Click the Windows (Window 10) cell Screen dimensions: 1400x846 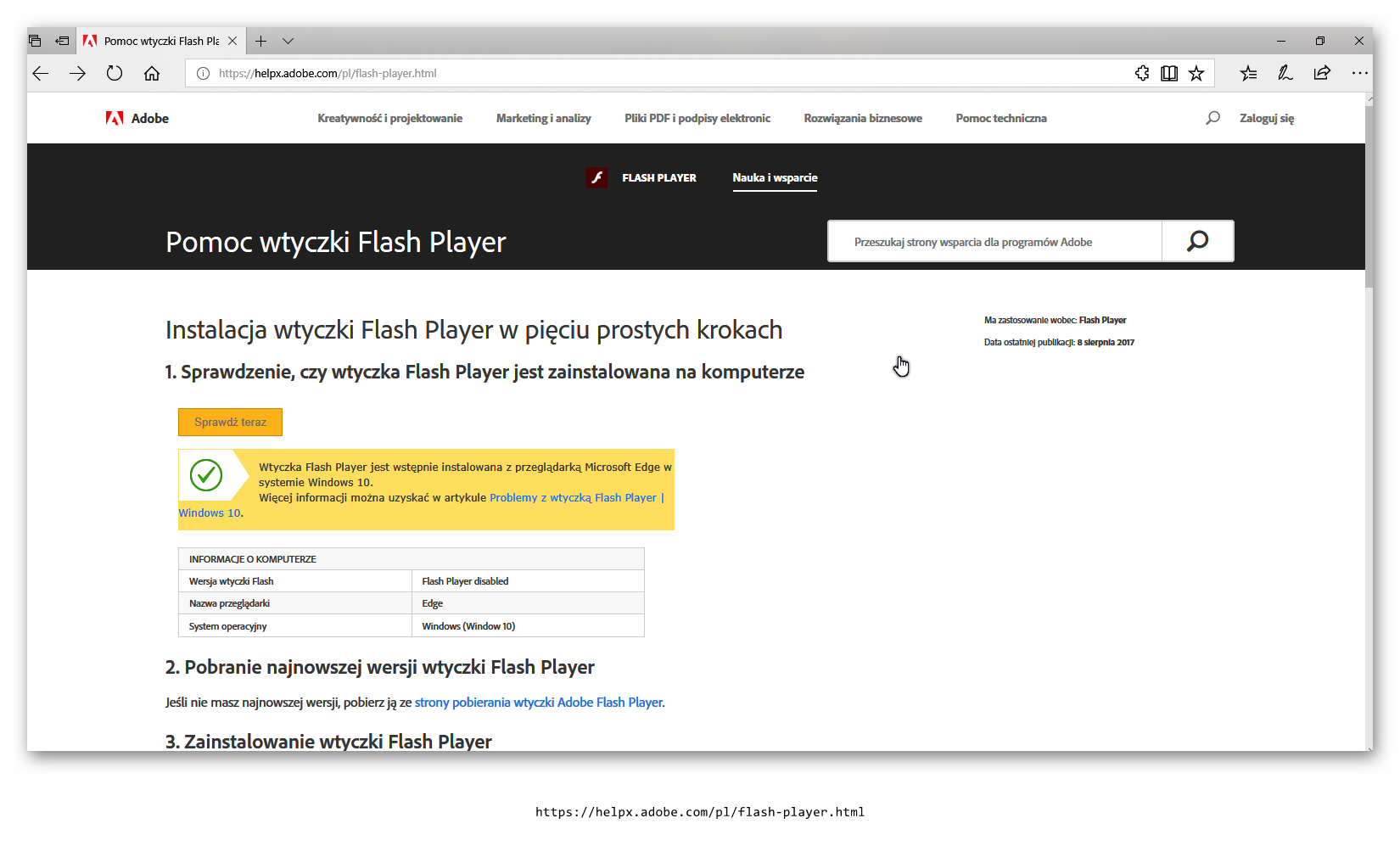click(528, 626)
